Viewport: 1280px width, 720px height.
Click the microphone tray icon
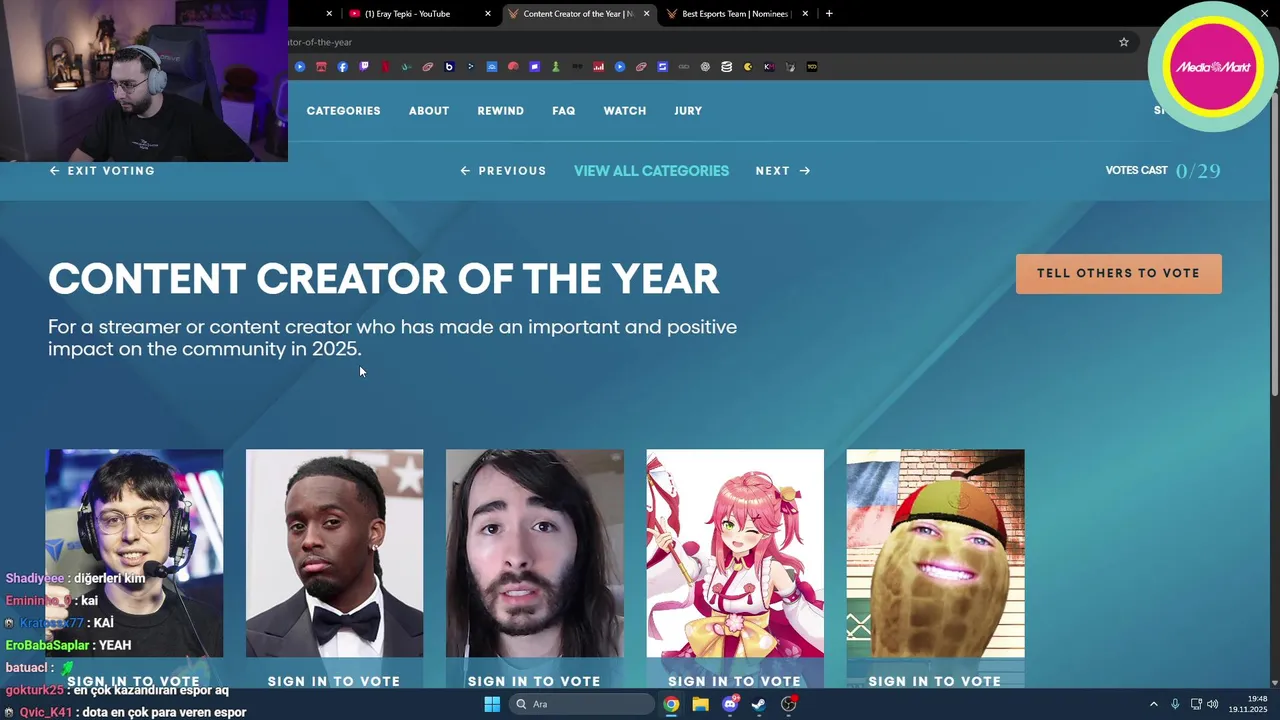[x=1175, y=704]
